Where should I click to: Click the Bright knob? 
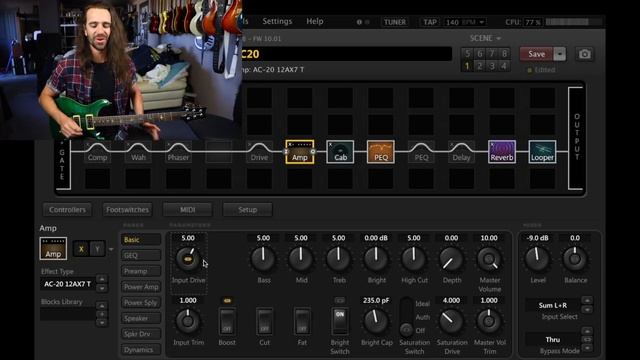tap(376, 259)
